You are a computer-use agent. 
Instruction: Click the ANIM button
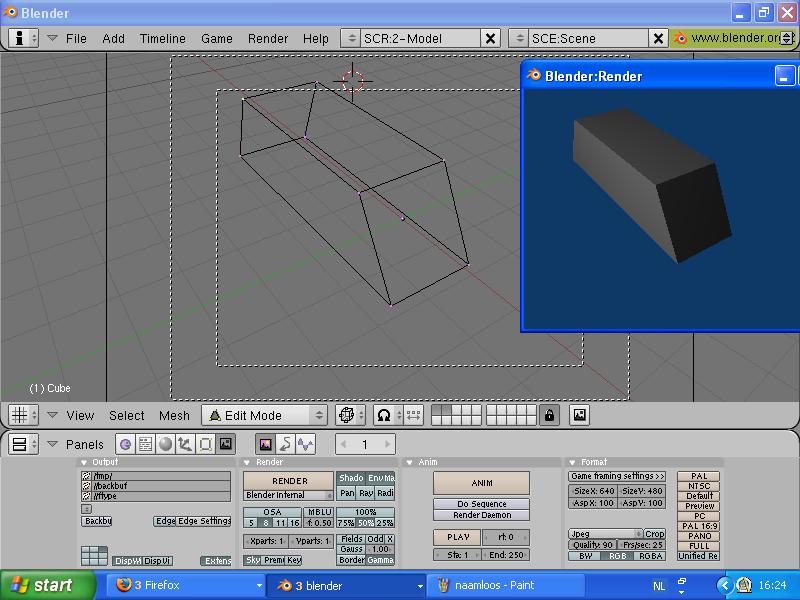point(482,483)
